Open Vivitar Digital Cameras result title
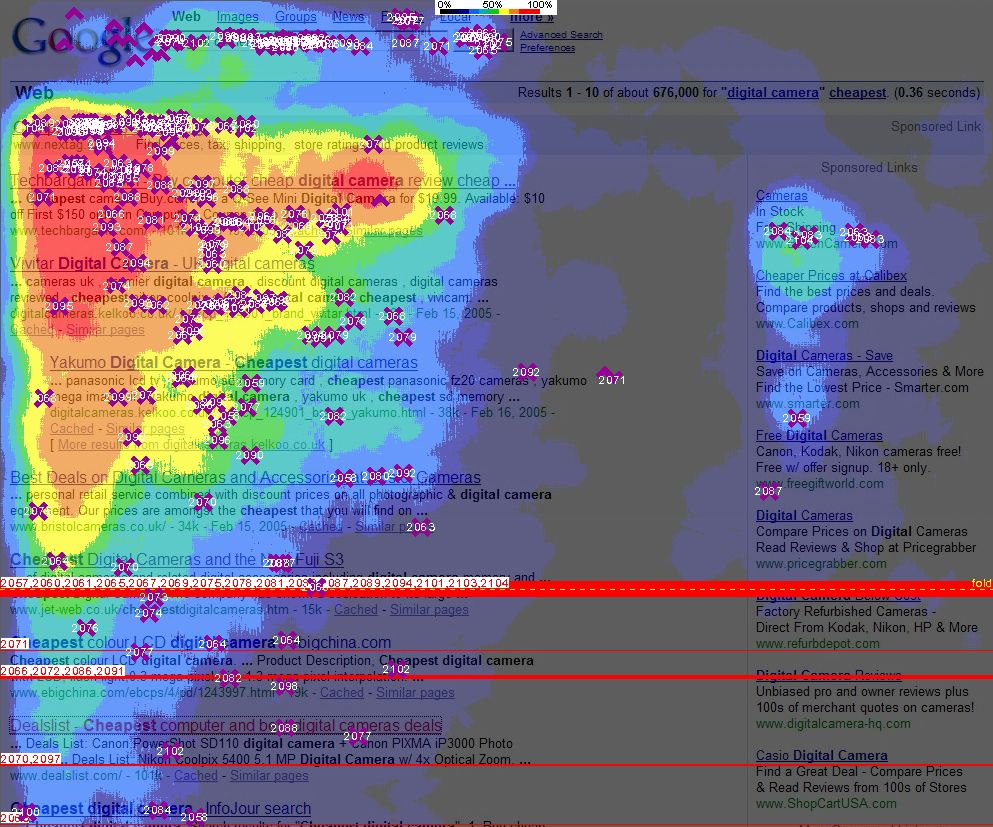Viewport: 993px width, 827px height. 162,263
